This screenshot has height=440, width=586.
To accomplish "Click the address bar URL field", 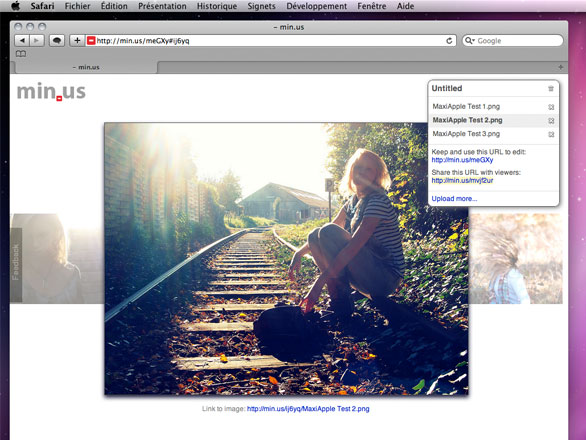I will click(x=270, y=40).
